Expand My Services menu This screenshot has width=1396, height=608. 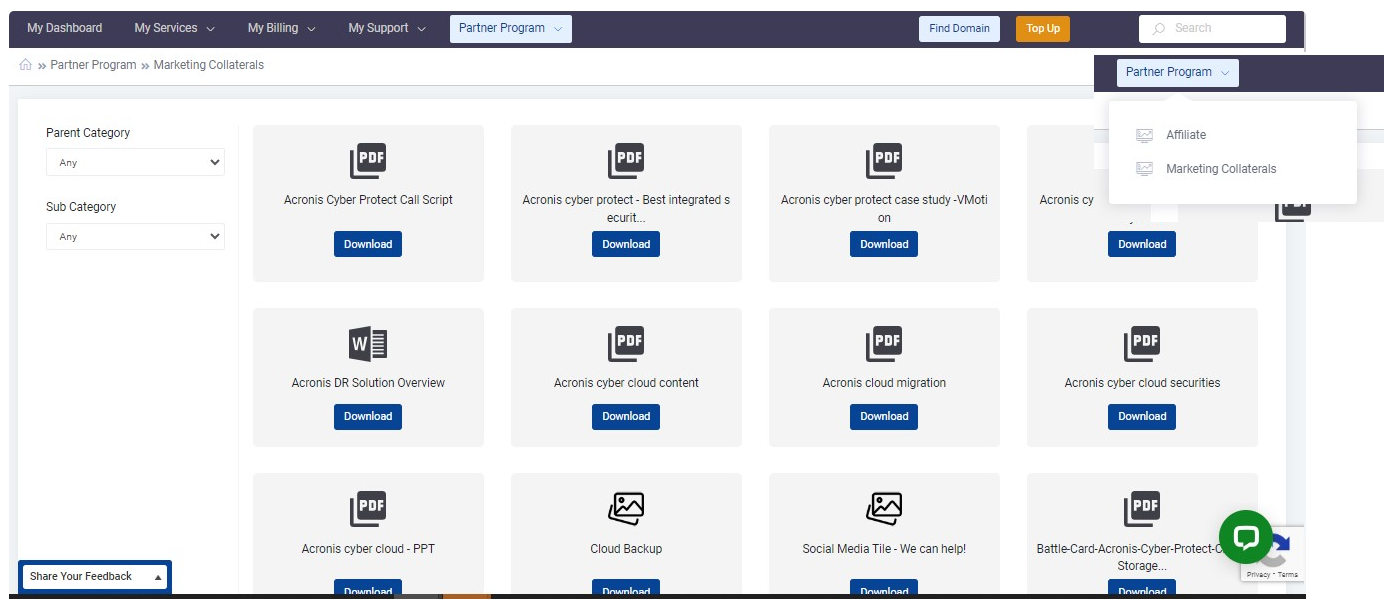(x=175, y=28)
